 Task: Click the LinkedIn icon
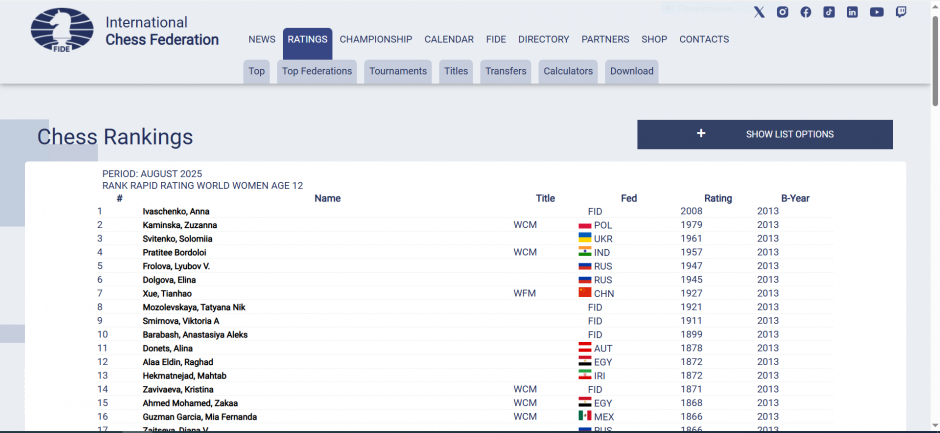point(852,12)
